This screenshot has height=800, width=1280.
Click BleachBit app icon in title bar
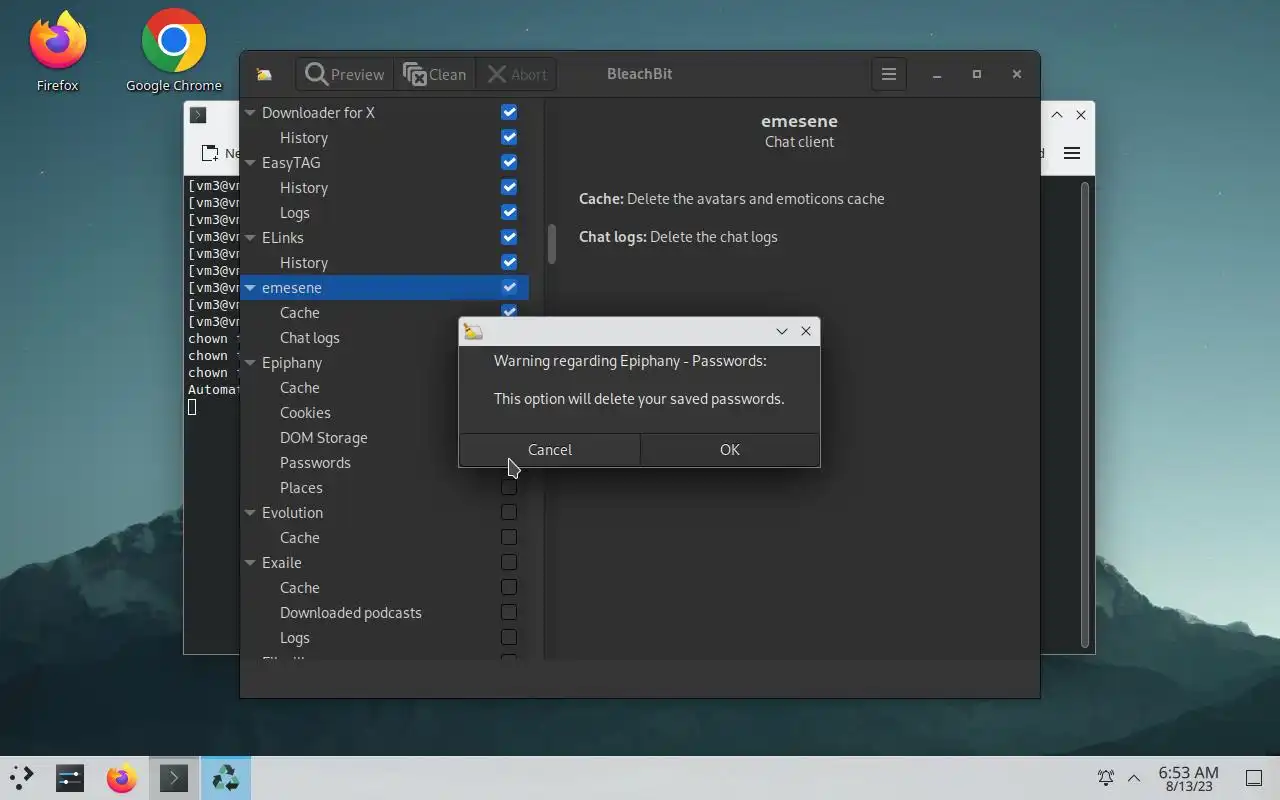[264, 74]
